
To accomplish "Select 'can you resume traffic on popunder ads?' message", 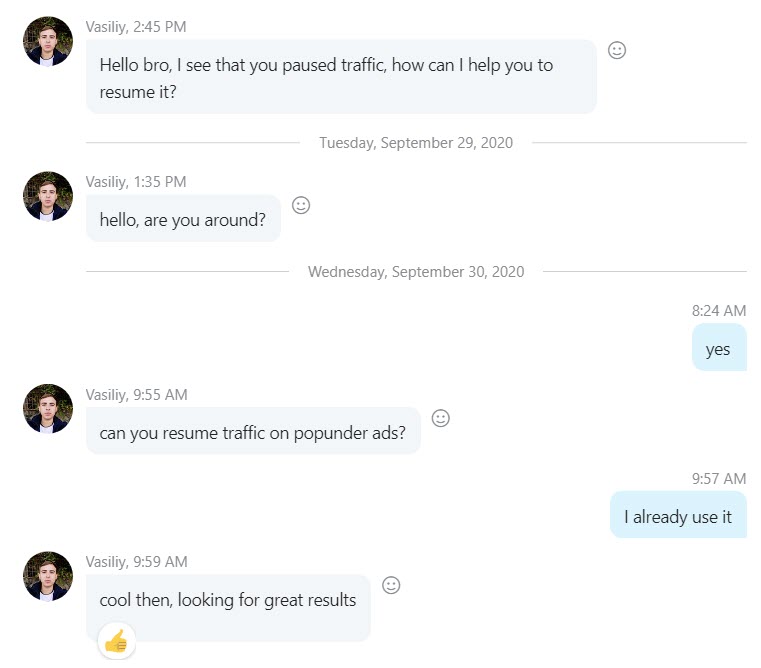I will (x=253, y=431).
